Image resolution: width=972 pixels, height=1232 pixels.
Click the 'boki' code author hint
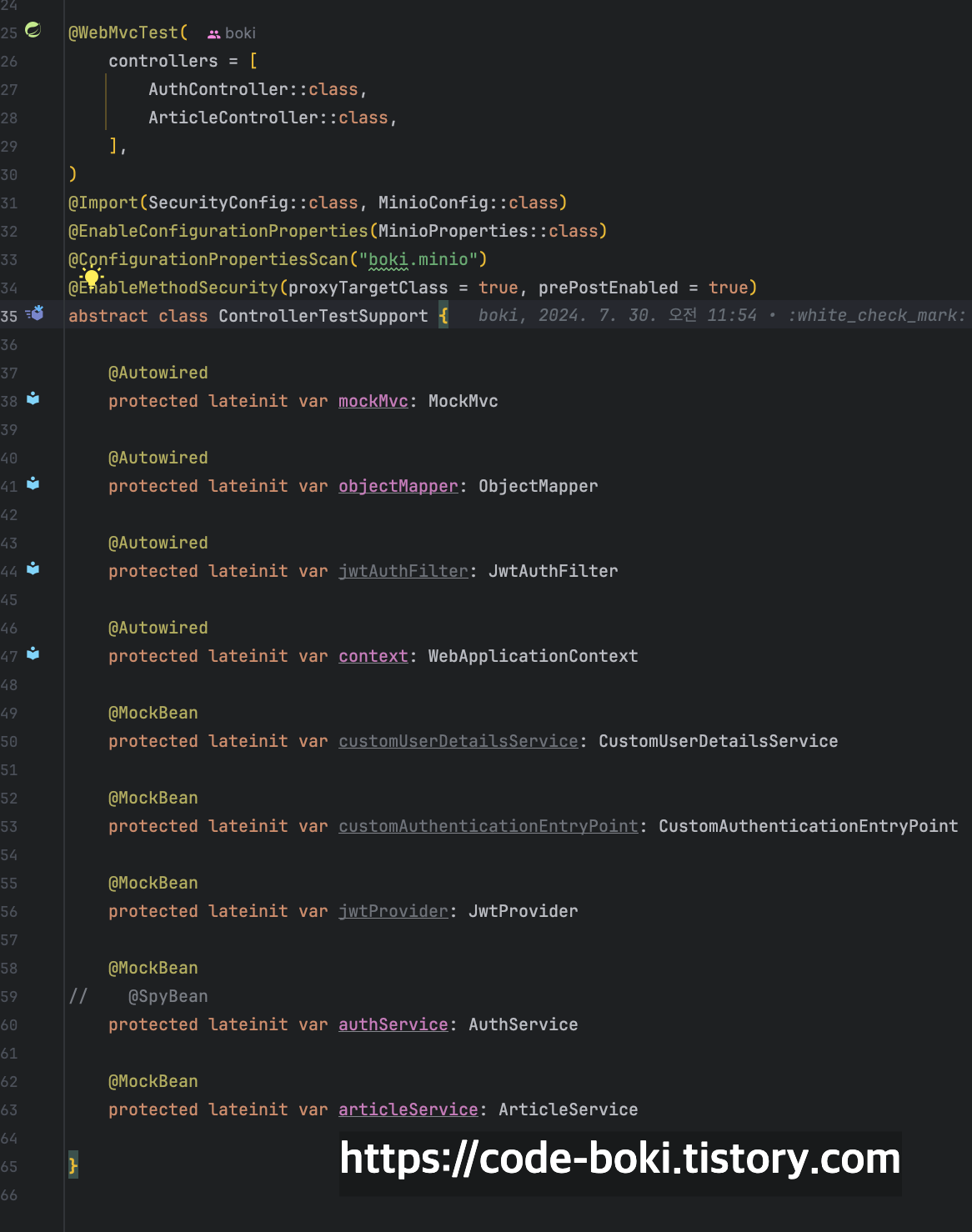240,33
